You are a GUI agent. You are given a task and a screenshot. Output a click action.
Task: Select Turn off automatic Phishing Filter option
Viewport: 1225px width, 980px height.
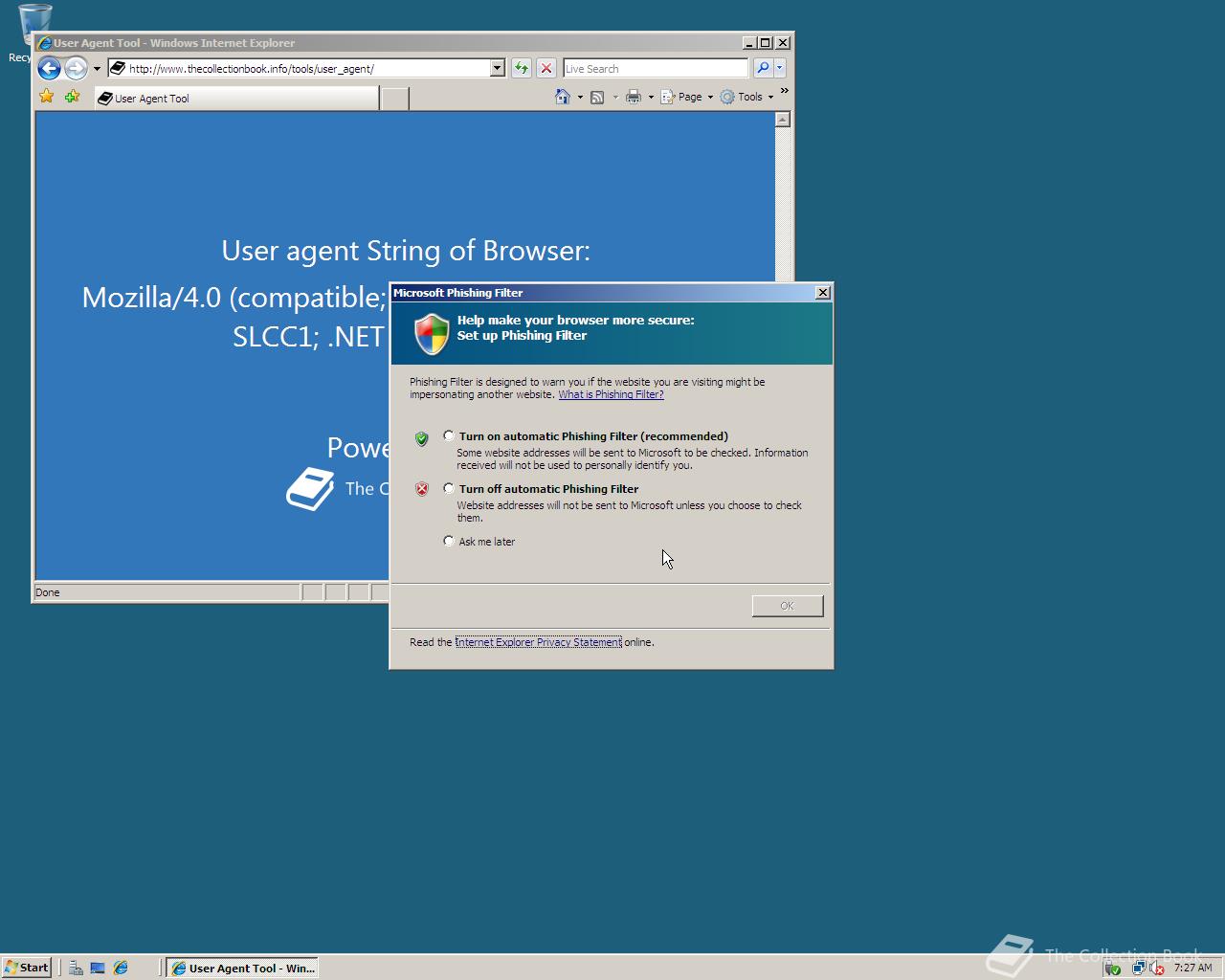tap(449, 488)
